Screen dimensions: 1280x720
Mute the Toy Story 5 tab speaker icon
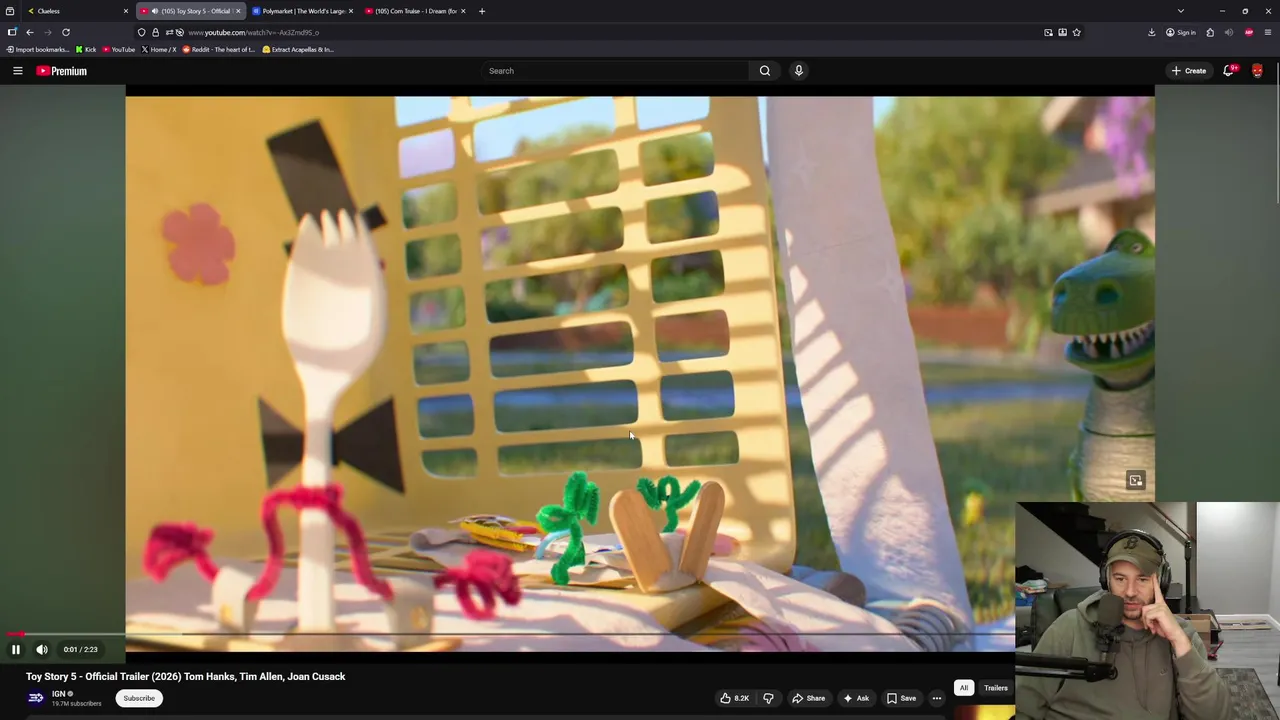pyautogui.click(x=154, y=11)
